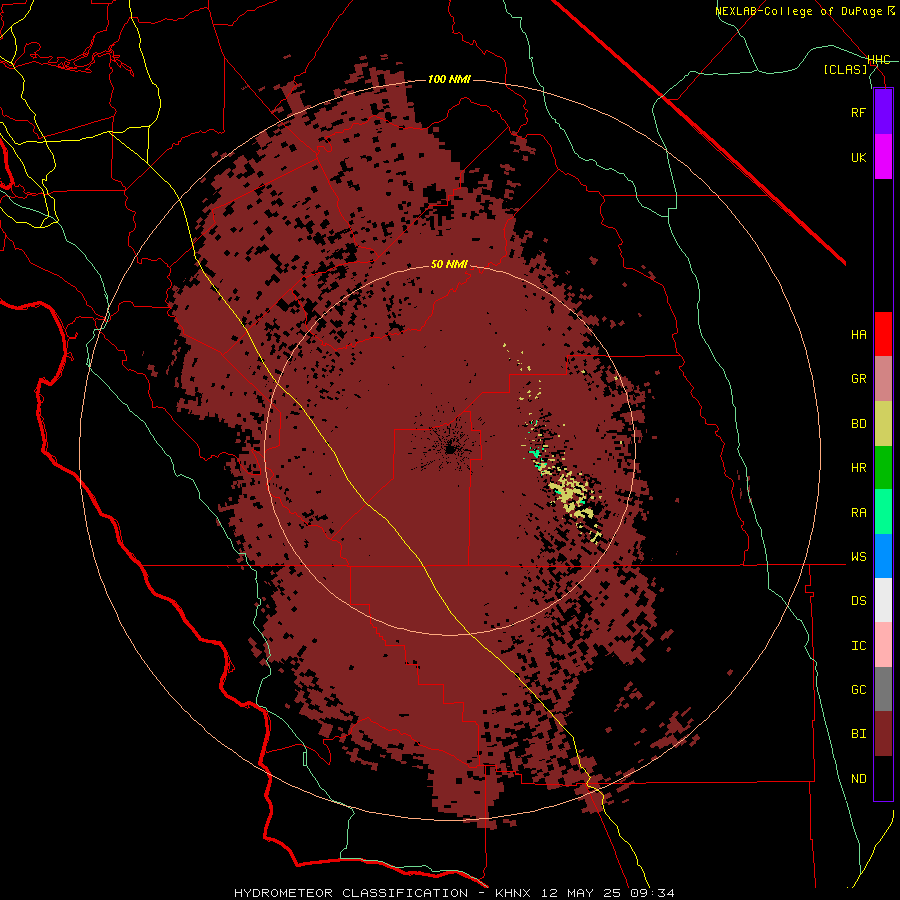Click the HYDROMETEOR CLASSIFICATION title text
This screenshot has width=900, height=900.
(351, 893)
